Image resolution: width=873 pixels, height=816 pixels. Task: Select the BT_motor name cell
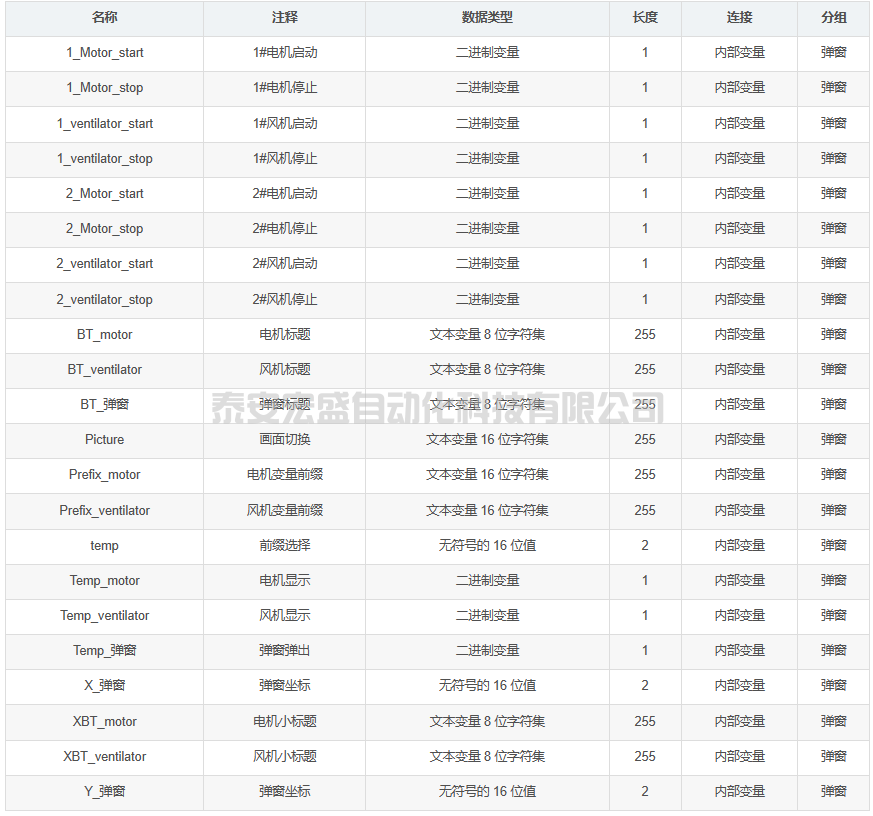(x=104, y=335)
